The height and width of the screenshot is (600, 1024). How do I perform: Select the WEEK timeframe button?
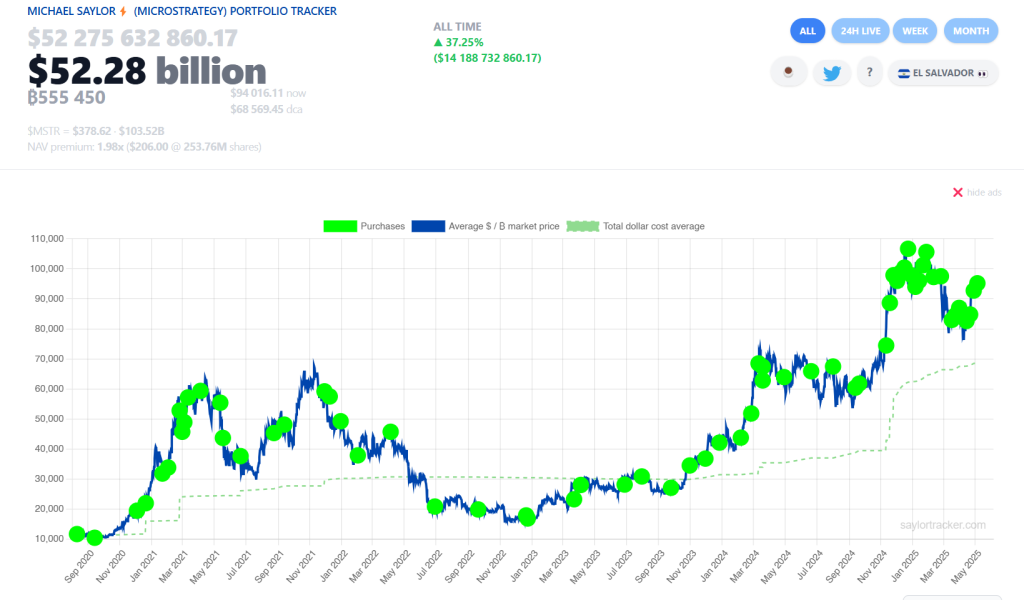click(915, 30)
